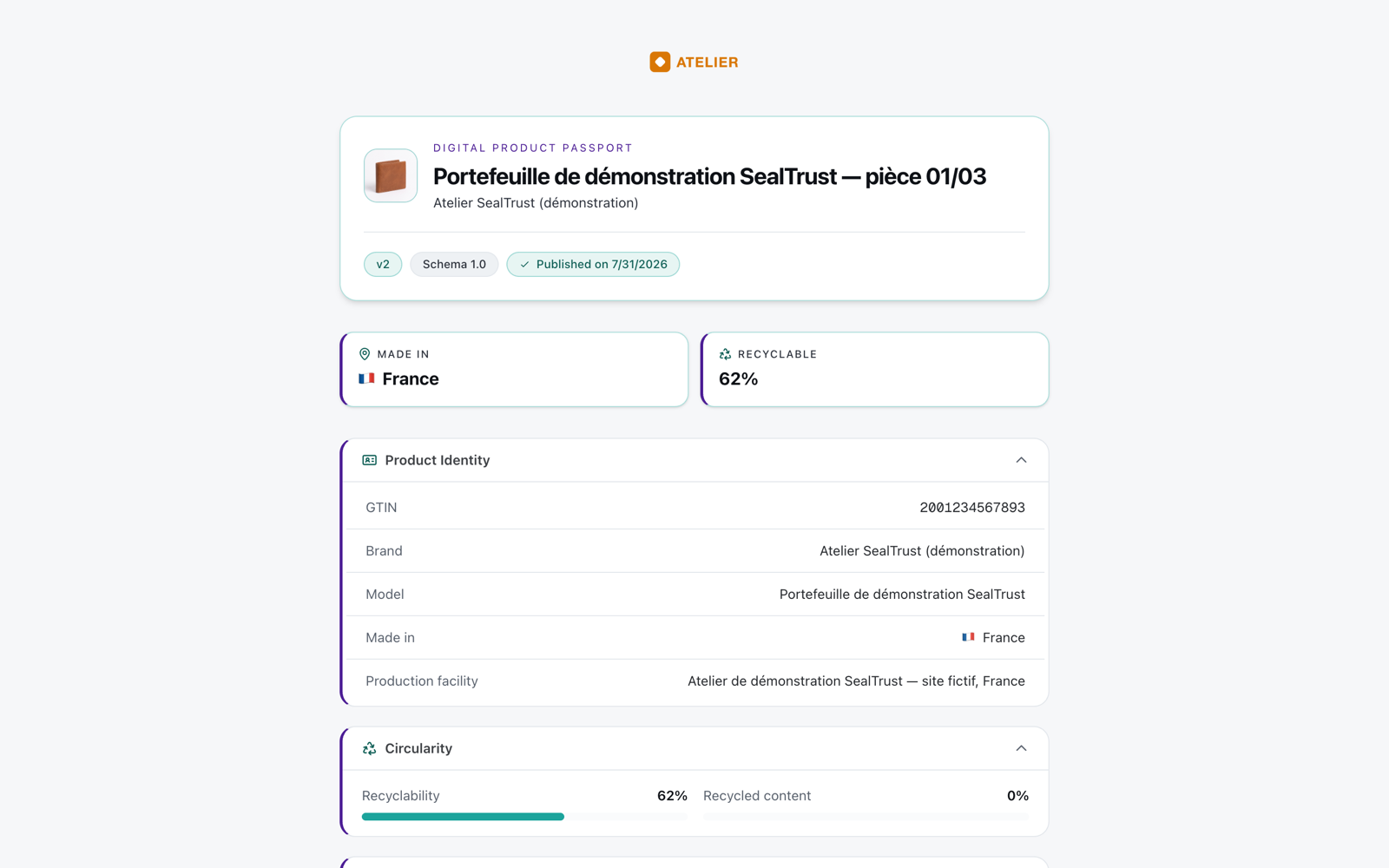Click the Recycled content progress bar
This screenshot has width=1389, height=868.
click(866, 817)
